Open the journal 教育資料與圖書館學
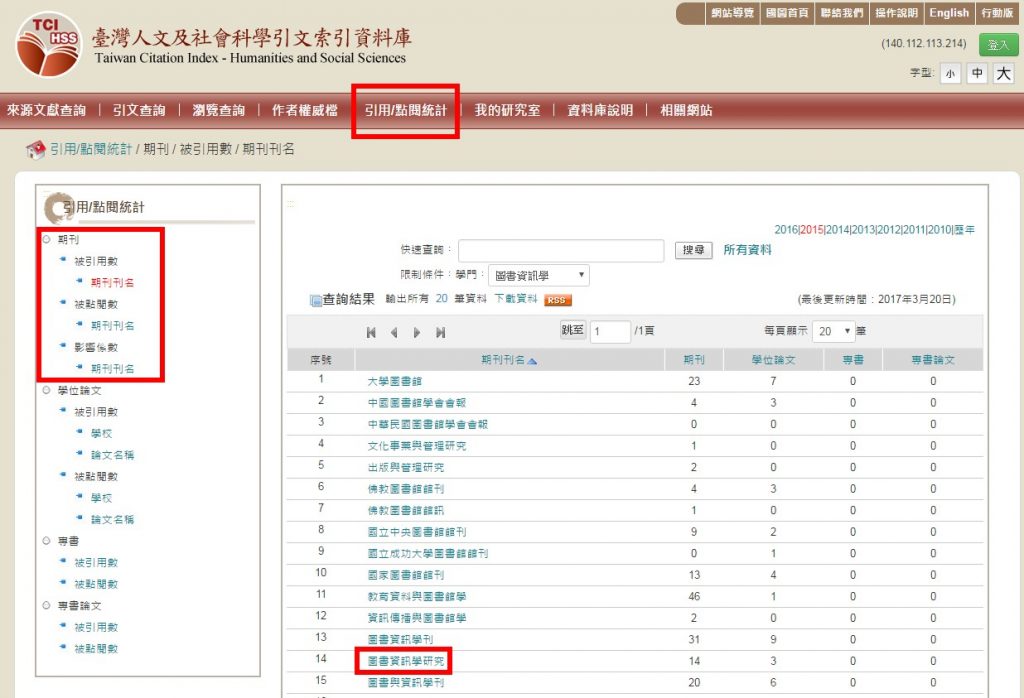Screen dimensions: 1024x698 [x=417, y=597]
